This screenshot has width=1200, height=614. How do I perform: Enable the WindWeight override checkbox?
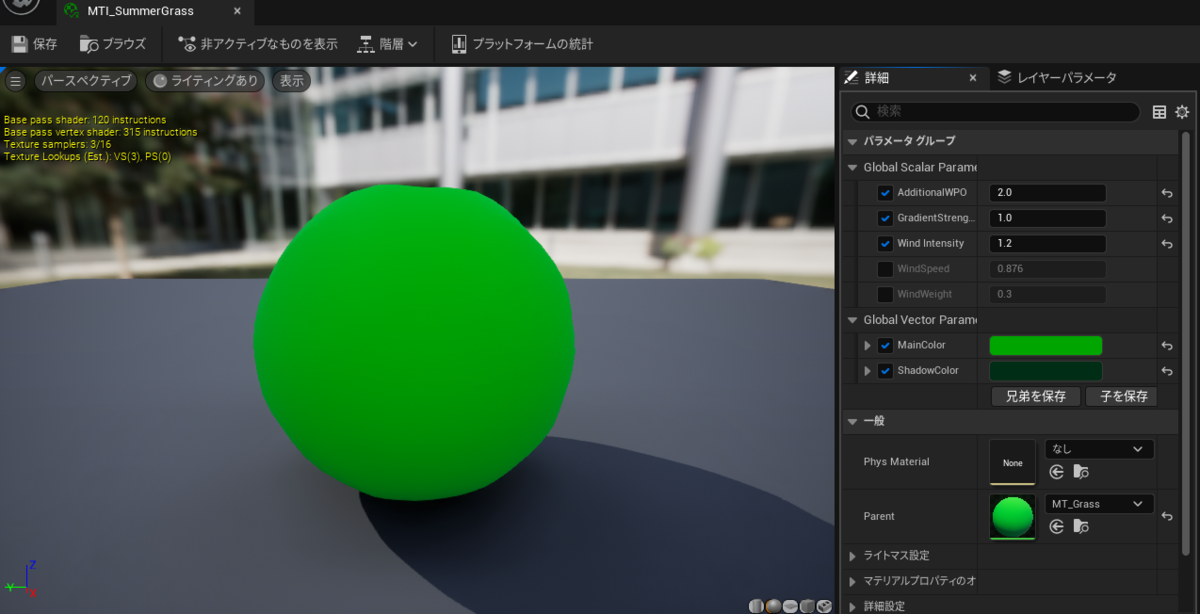click(x=885, y=294)
